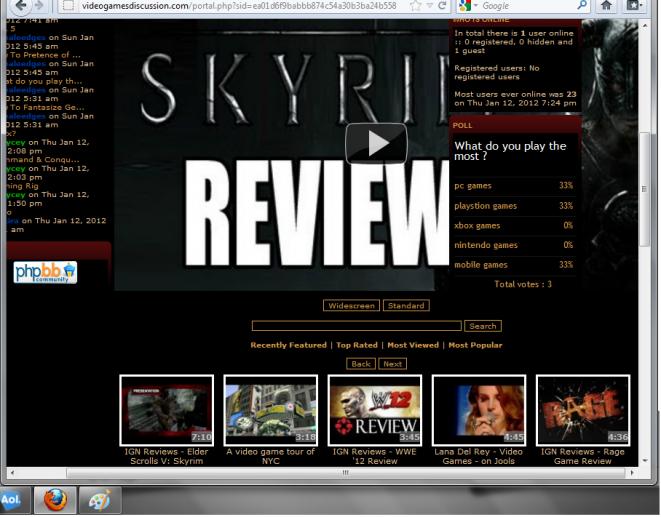The height and width of the screenshot is (517, 661).
Task: Click the Back button under the video tabs
Action: coord(361,364)
